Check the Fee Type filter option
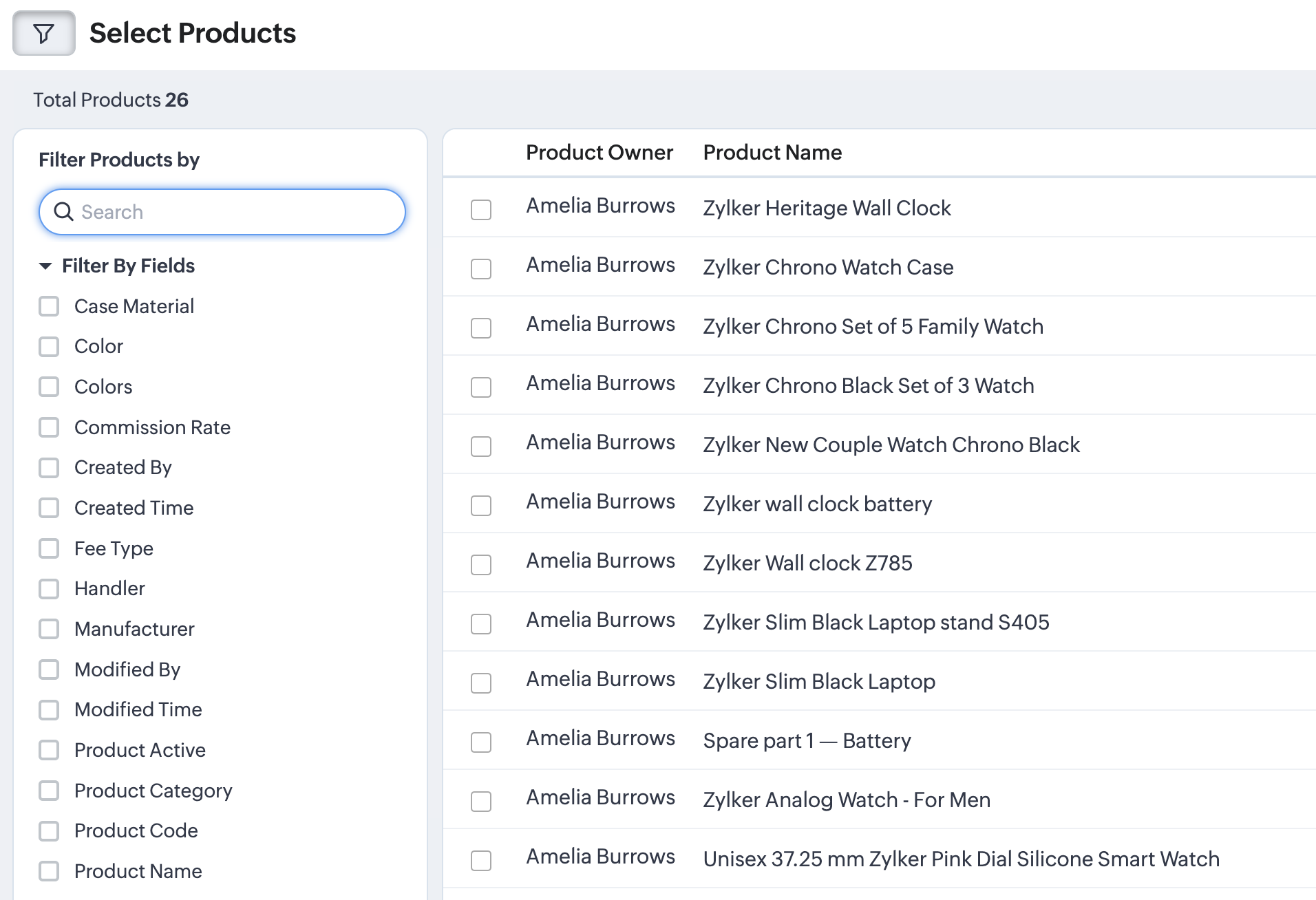The width and height of the screenshot is (1316, 900). (49, 548)
